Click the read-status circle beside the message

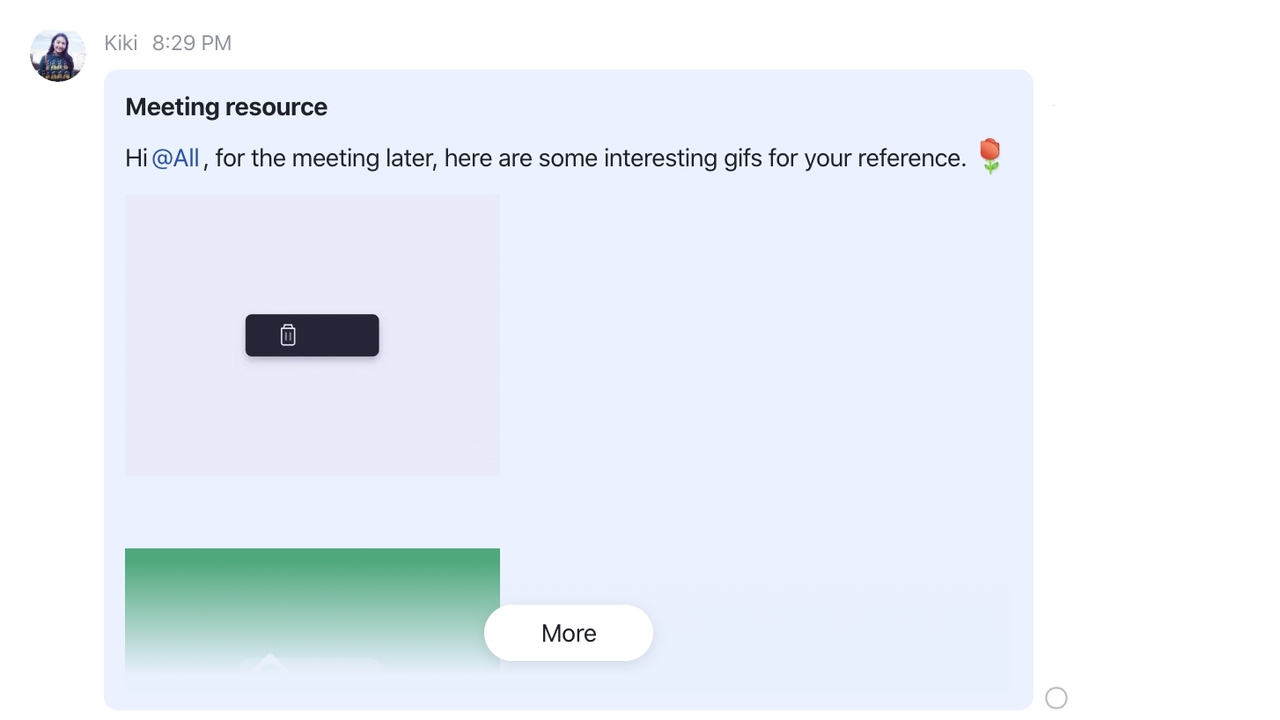pos(1056,698)
